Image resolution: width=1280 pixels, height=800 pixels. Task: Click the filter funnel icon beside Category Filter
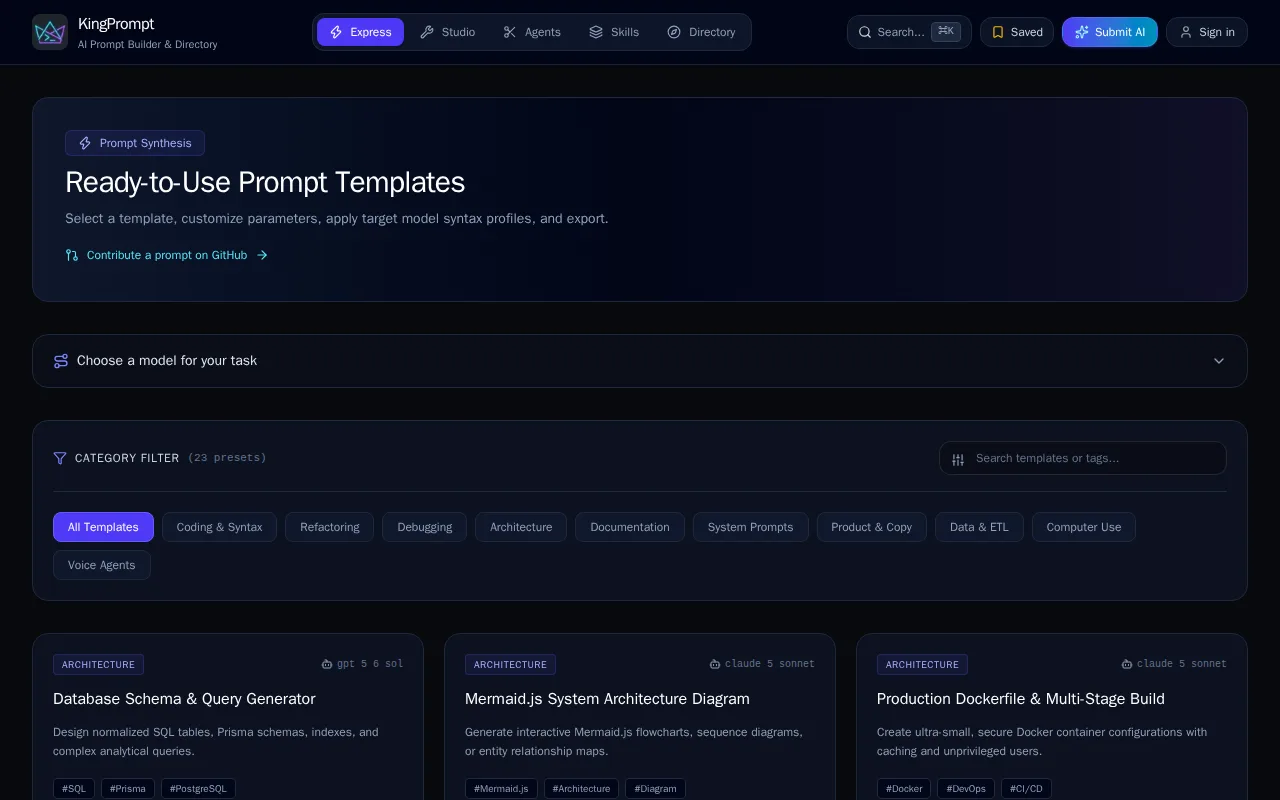(60, 458)
